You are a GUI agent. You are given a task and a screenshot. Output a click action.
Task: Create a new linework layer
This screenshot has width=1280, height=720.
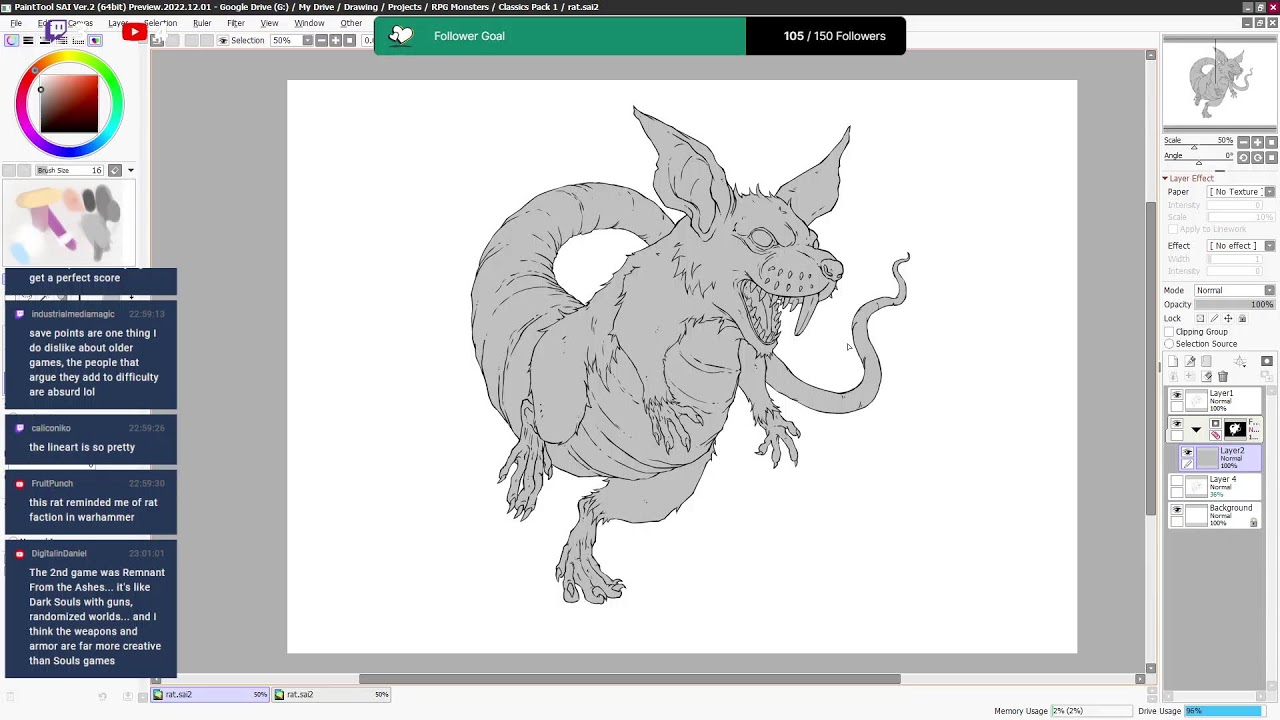pyautogui.click(x=1190, y=361)
